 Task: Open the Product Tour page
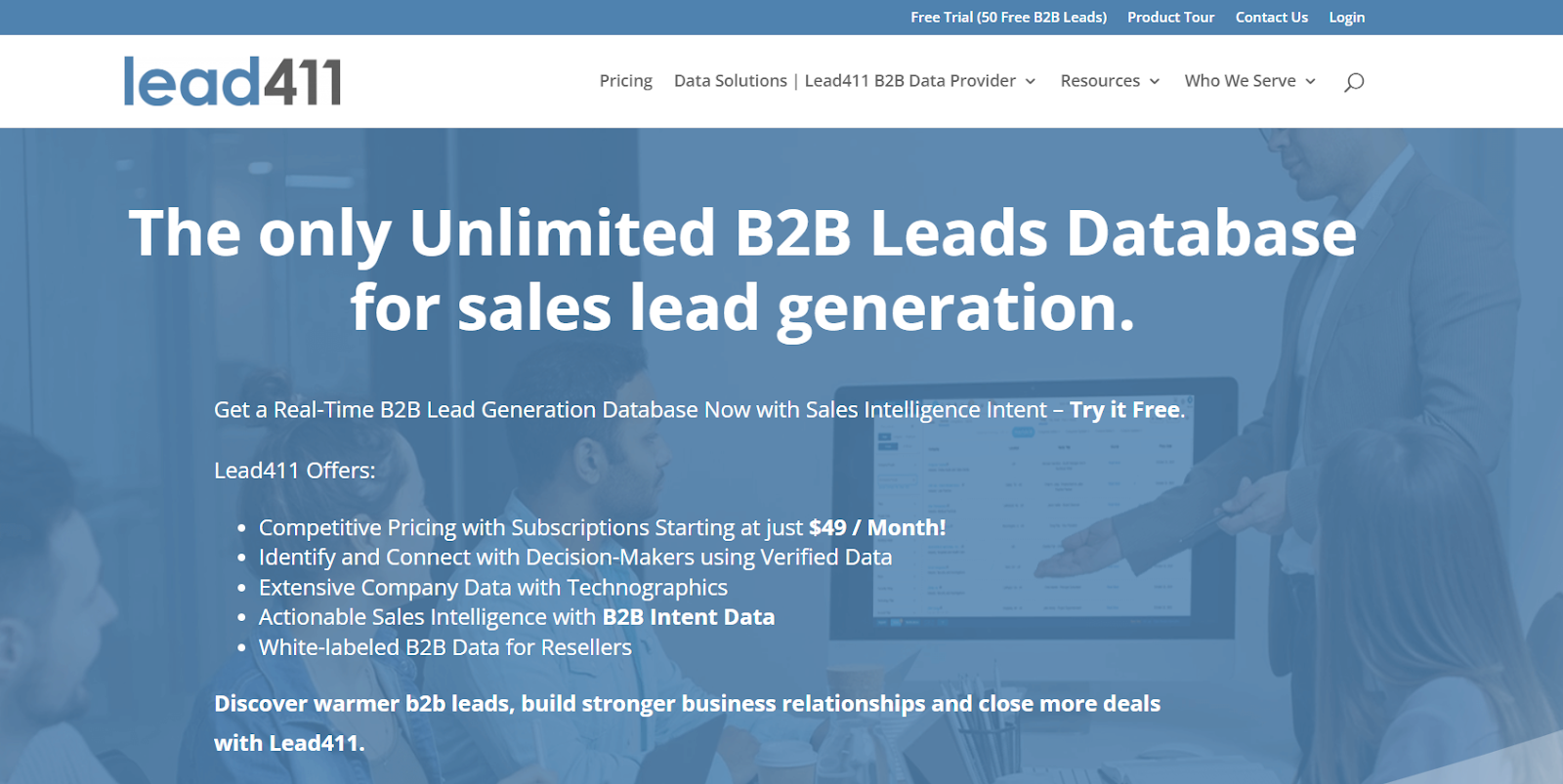coord(1170,17)
